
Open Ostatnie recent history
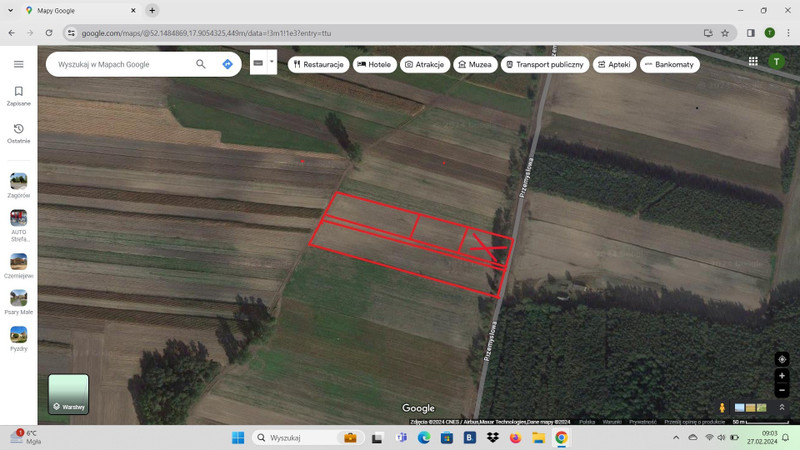[x=18, y=133]
